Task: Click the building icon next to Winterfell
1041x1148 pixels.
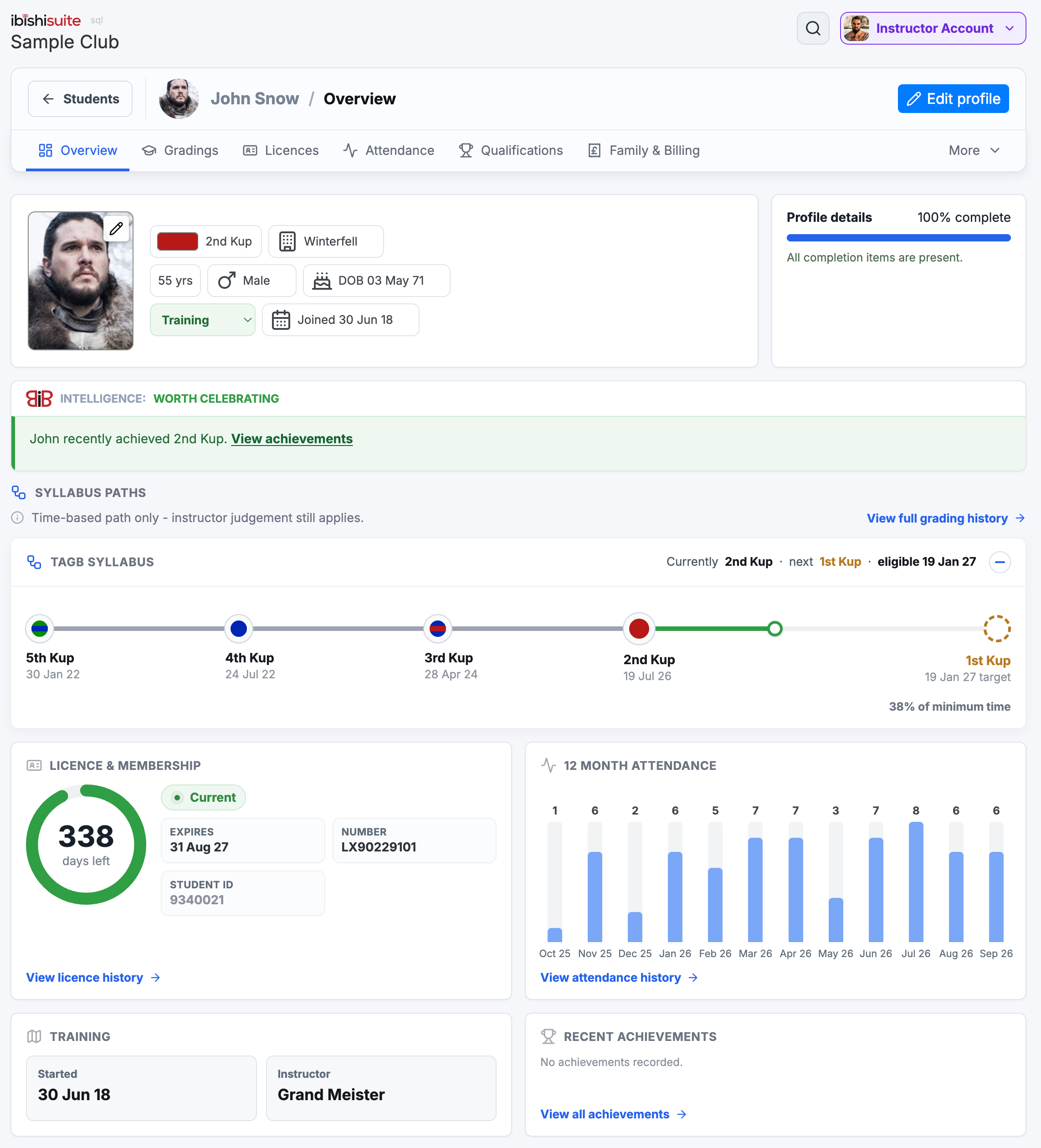Action: tap(287, 241)
